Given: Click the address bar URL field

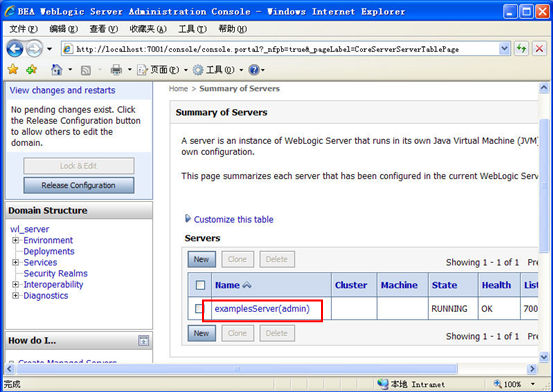Looking at the screenshot, I should click(x=280, y=49).
